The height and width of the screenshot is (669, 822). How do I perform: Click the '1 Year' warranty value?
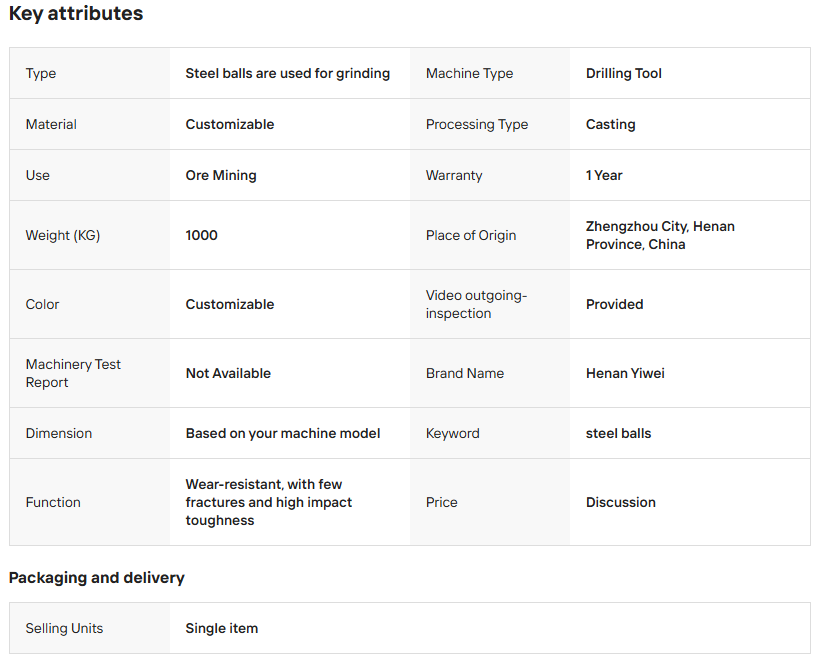[x=604, y=175]
